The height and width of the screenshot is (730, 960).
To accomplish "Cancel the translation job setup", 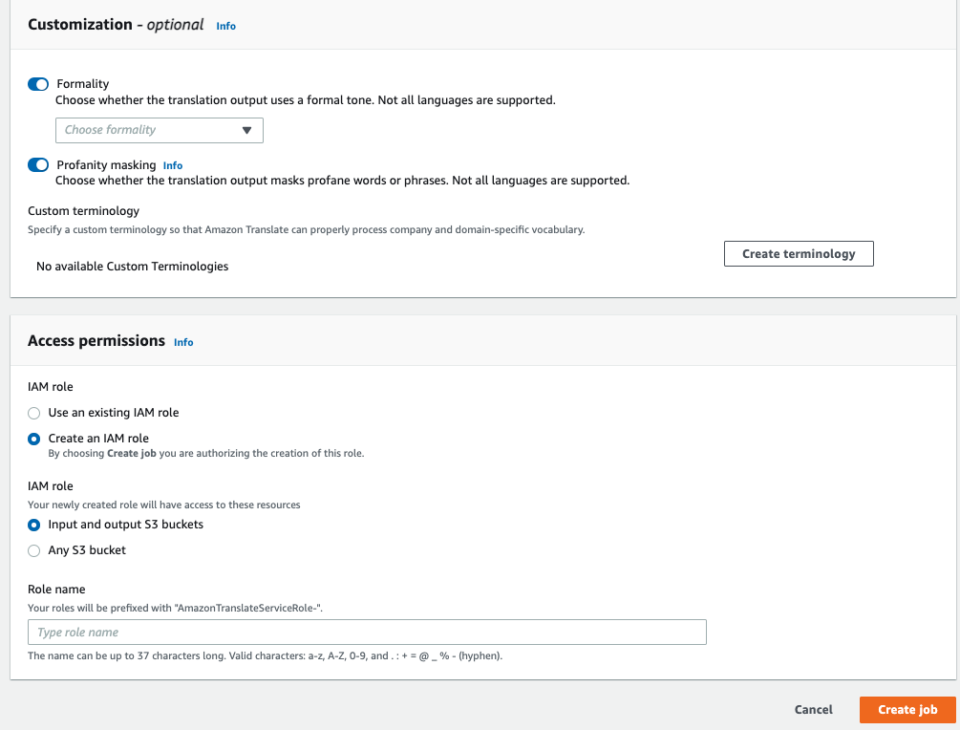I will (812, 709).
